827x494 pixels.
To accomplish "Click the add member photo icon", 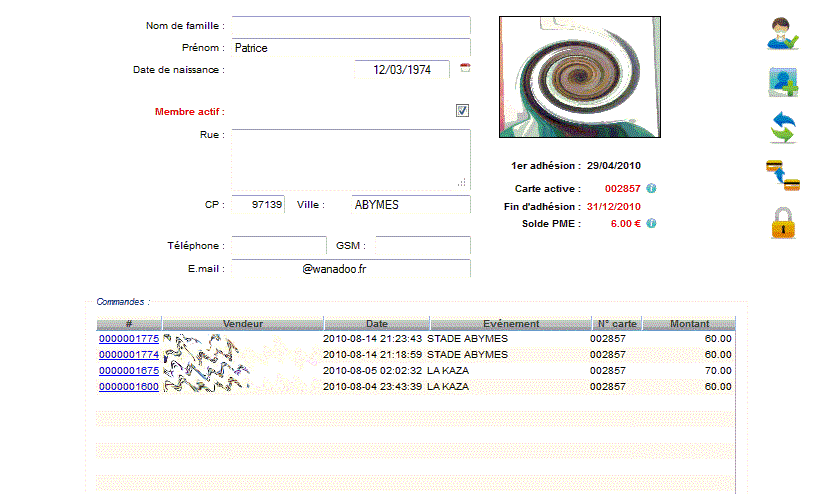I will [783, 82].
